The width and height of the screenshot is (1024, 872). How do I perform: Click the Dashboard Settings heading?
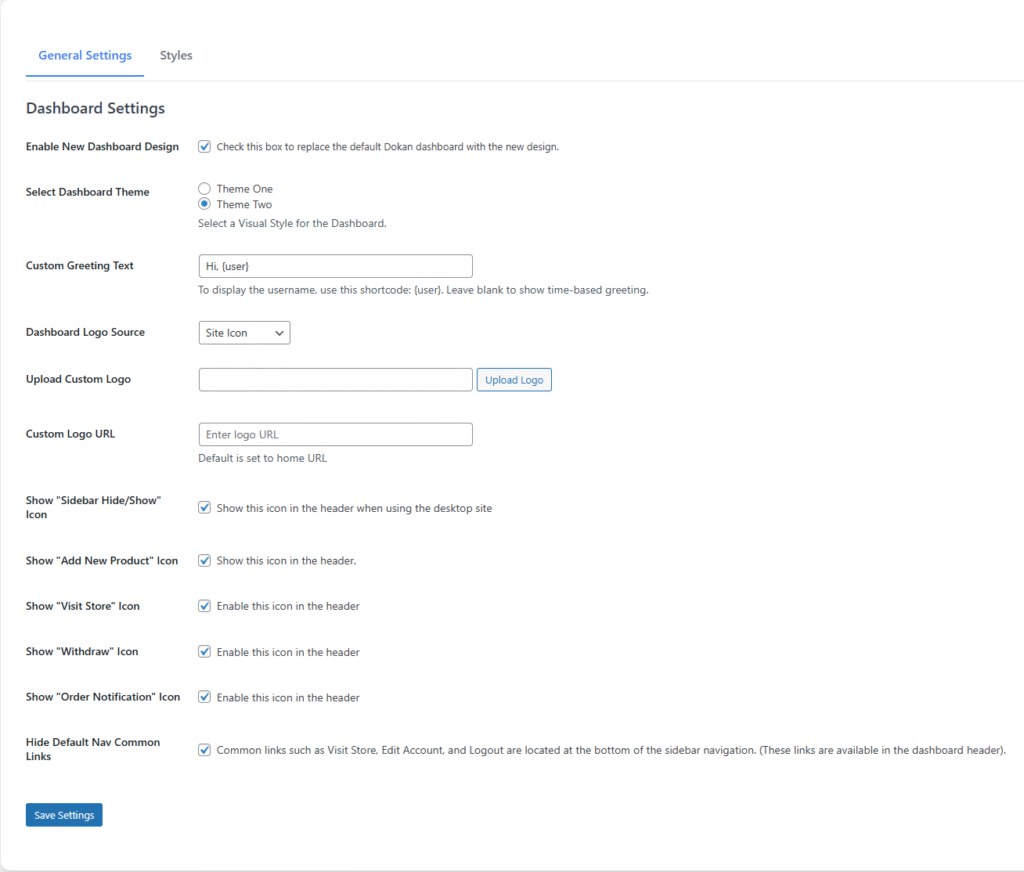[95, 108]
